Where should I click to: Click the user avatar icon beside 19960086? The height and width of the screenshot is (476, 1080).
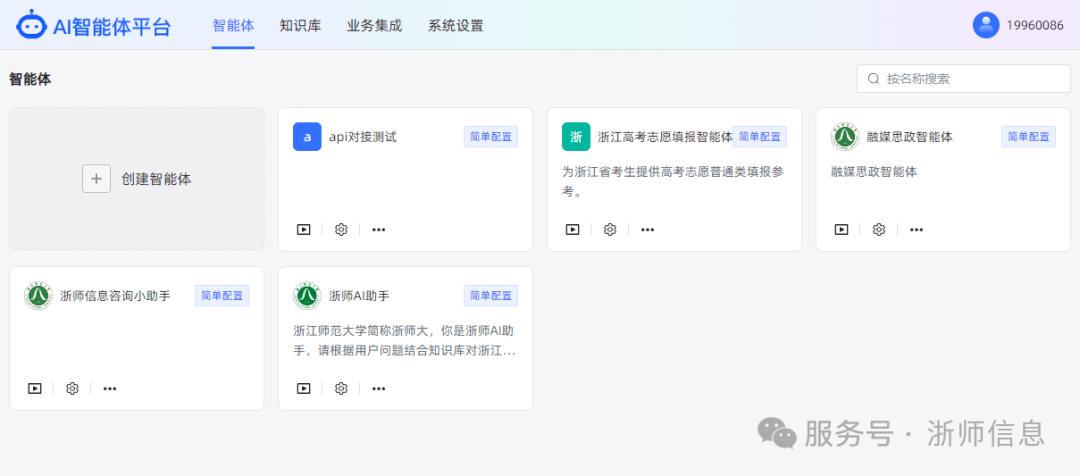986,25
